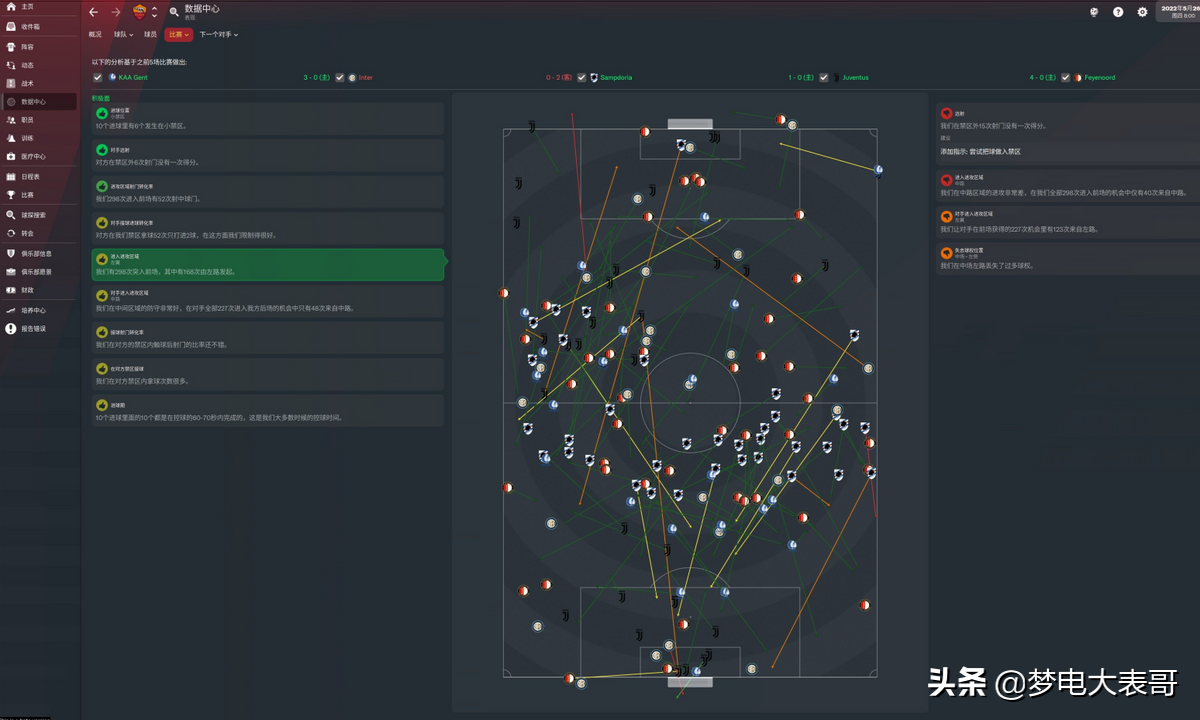Select the 失去球权位置 possession lost insight
This screenshot has width=1200, height=720.
pos(1066,258)
